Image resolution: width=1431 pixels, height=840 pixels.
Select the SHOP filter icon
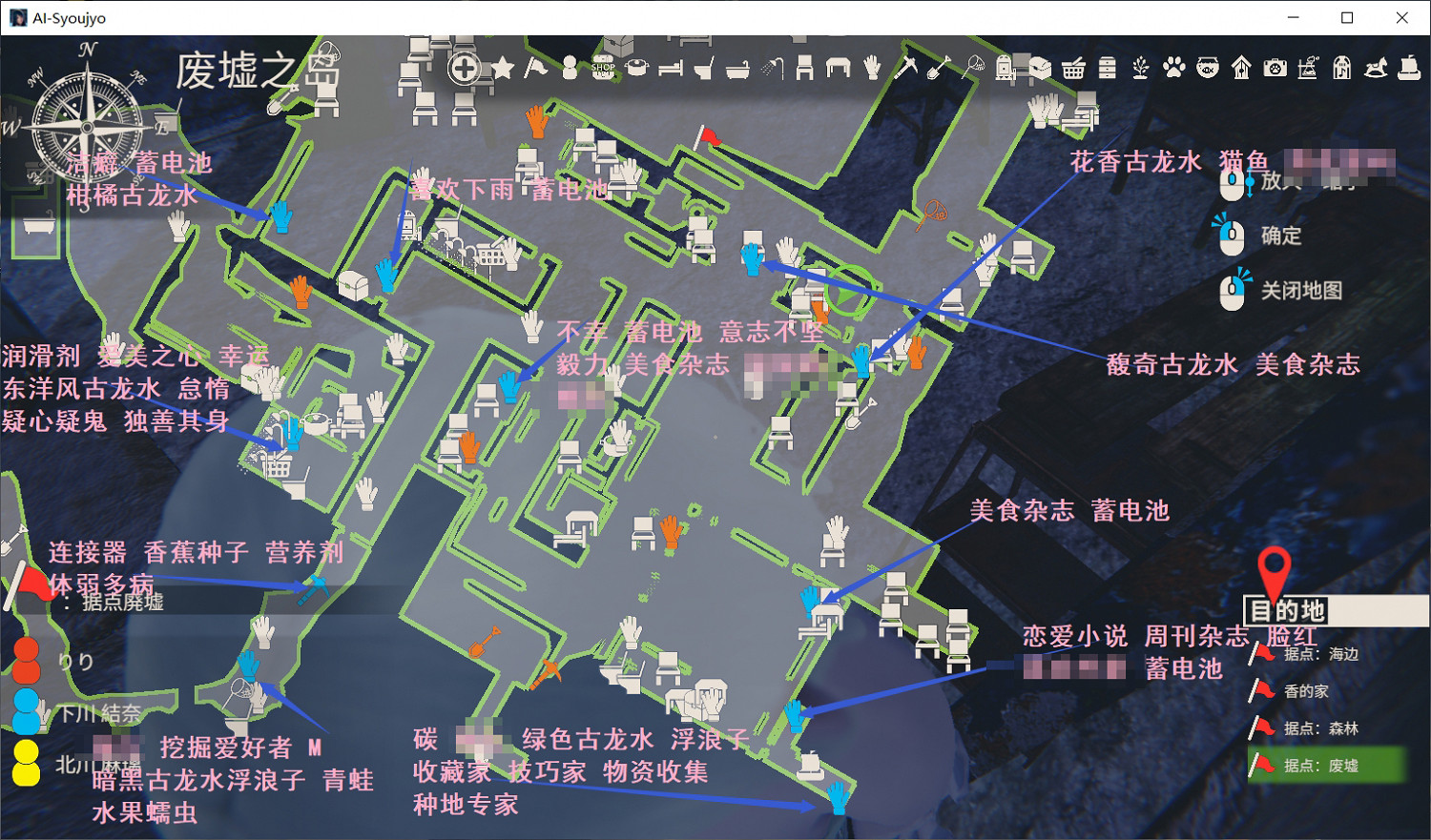pyautogui.click(x=603, y=68)
